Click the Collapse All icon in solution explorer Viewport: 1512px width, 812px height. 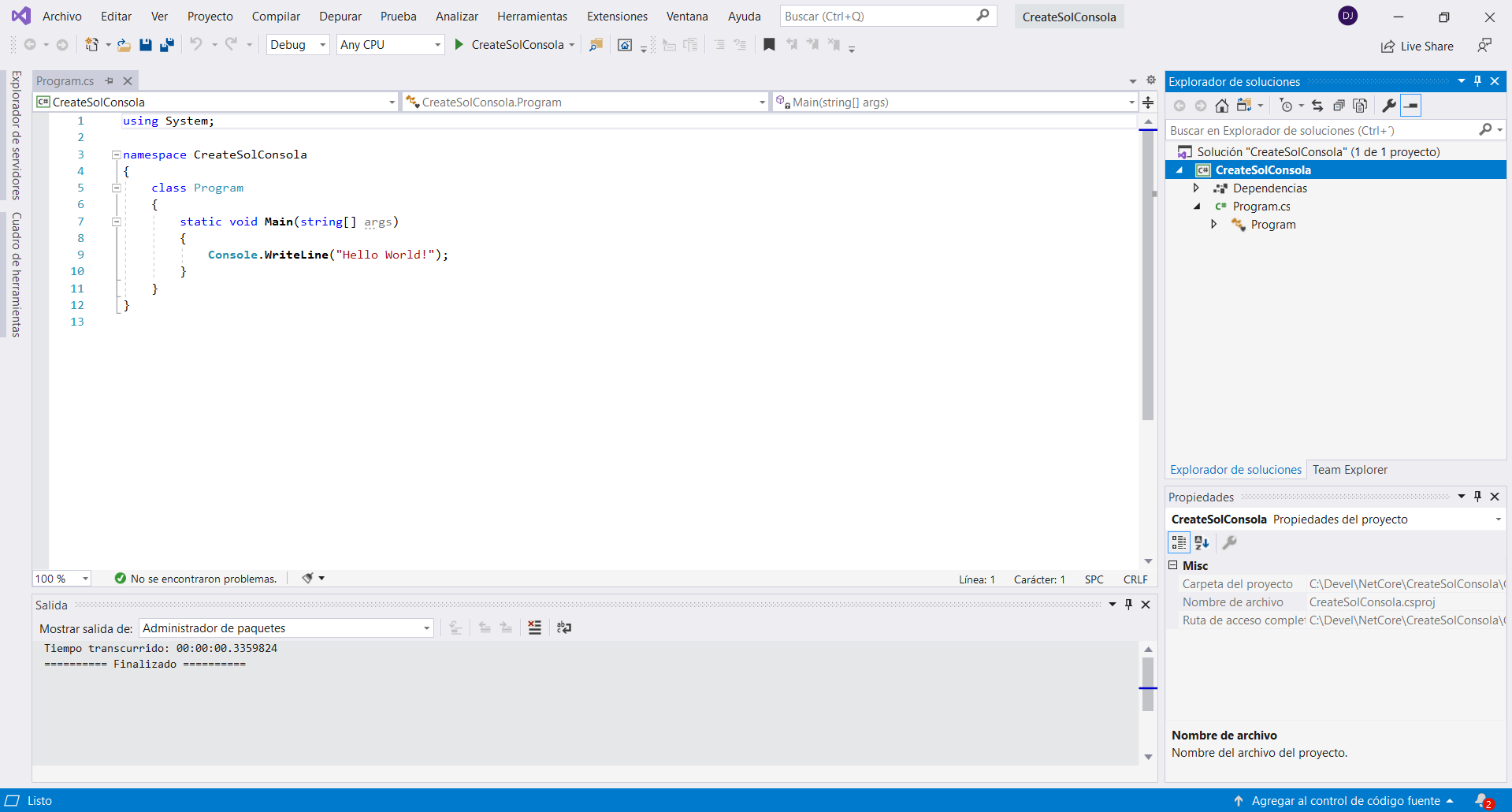pos(1339,106)
